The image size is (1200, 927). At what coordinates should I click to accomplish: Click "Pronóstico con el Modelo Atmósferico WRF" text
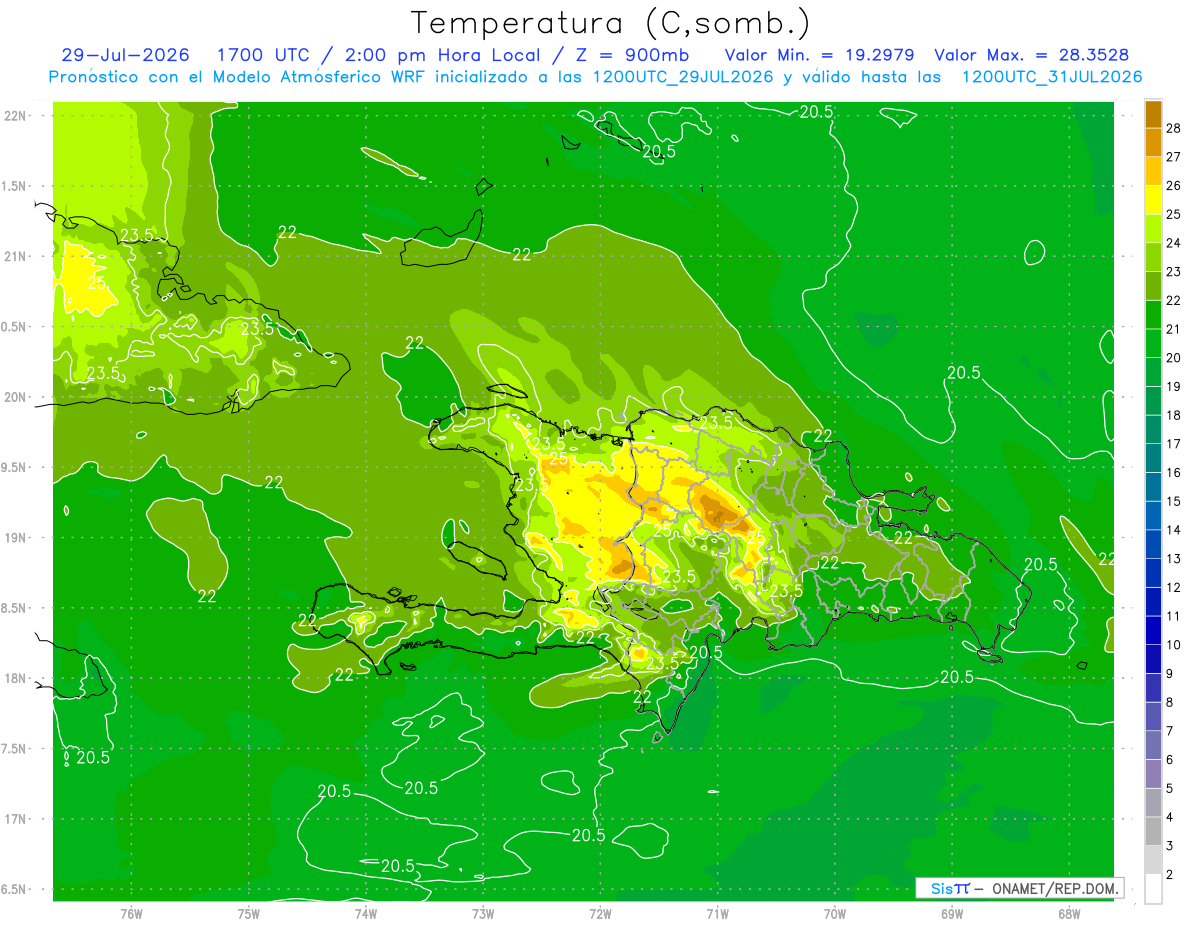coord(238,77)
